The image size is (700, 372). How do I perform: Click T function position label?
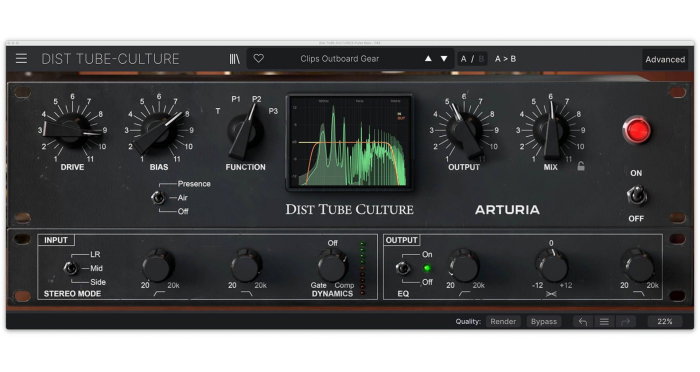point(218,111)
